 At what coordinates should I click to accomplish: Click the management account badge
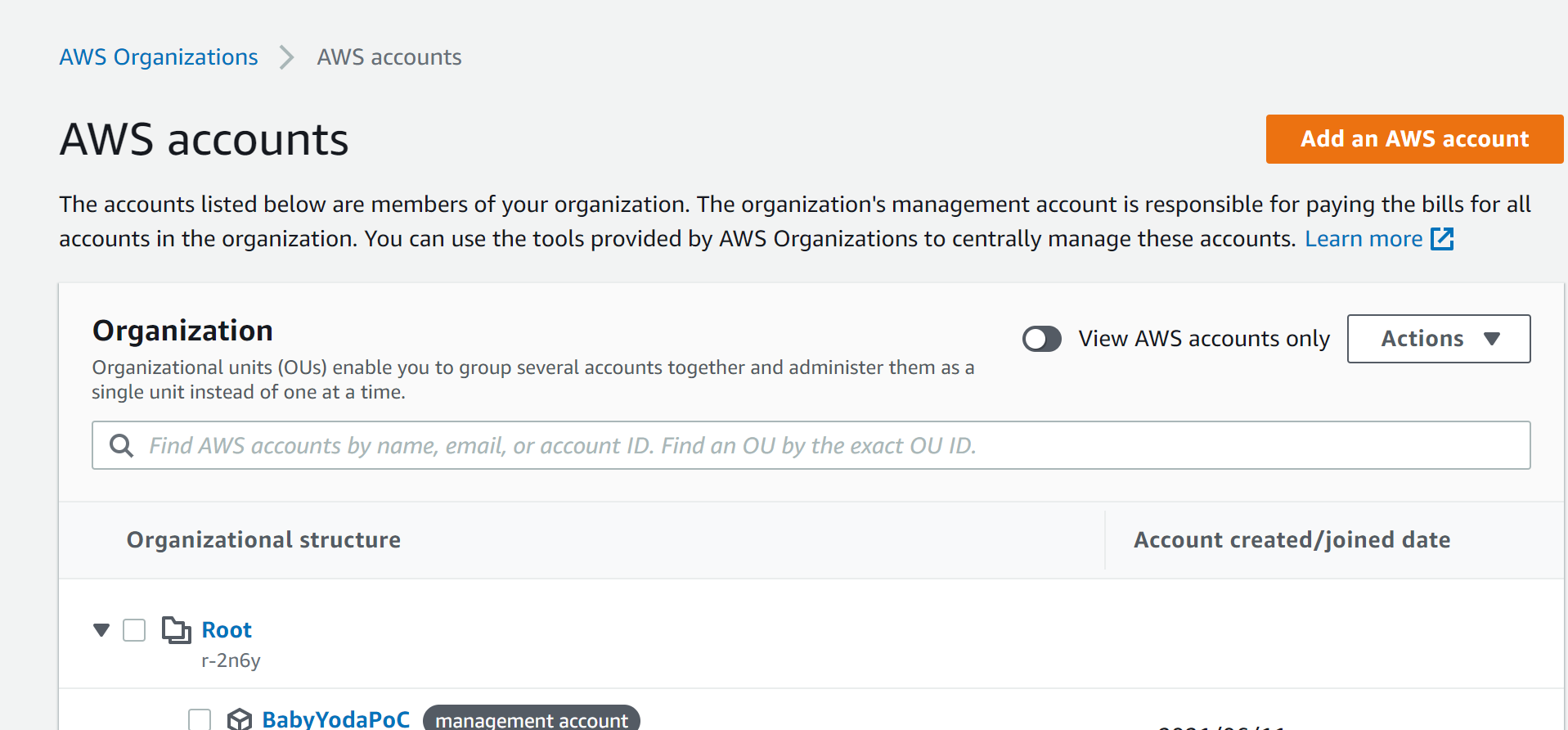point(532,719)
